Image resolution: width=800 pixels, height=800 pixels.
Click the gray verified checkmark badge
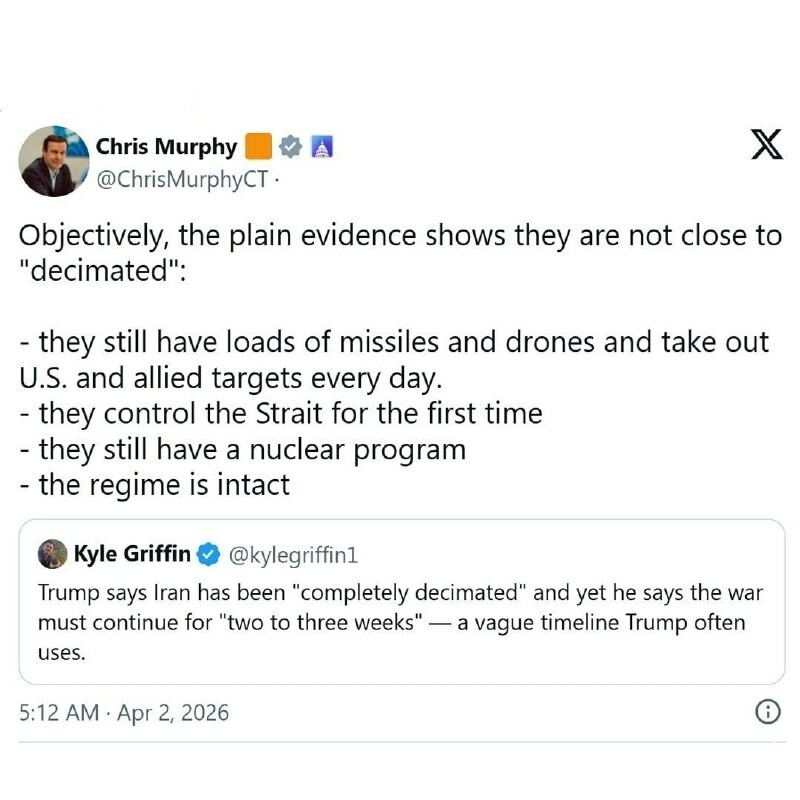point(291,147)
